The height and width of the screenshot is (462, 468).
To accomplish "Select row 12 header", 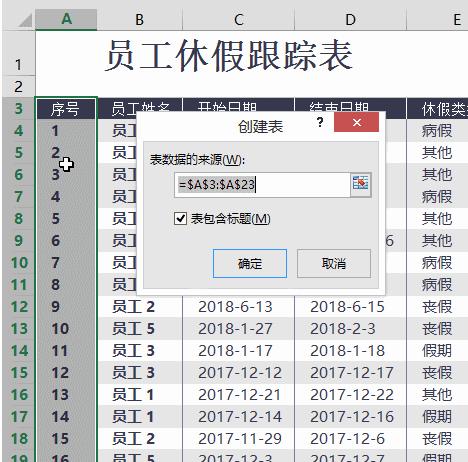I will coord(18,307).
